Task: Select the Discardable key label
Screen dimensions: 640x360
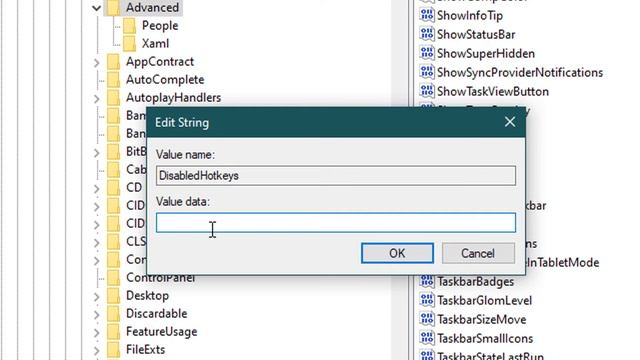Action: 156,313
